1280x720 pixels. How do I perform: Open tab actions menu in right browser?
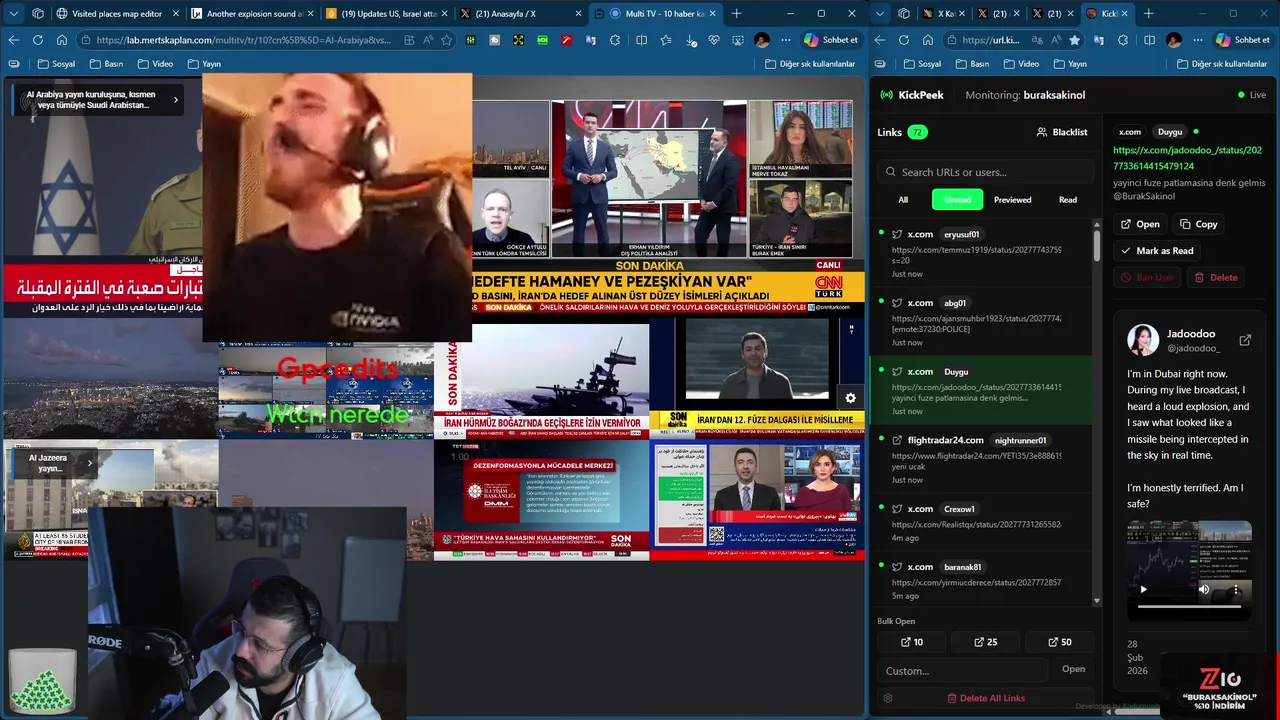pyautogui.click(x=880, y=13)
